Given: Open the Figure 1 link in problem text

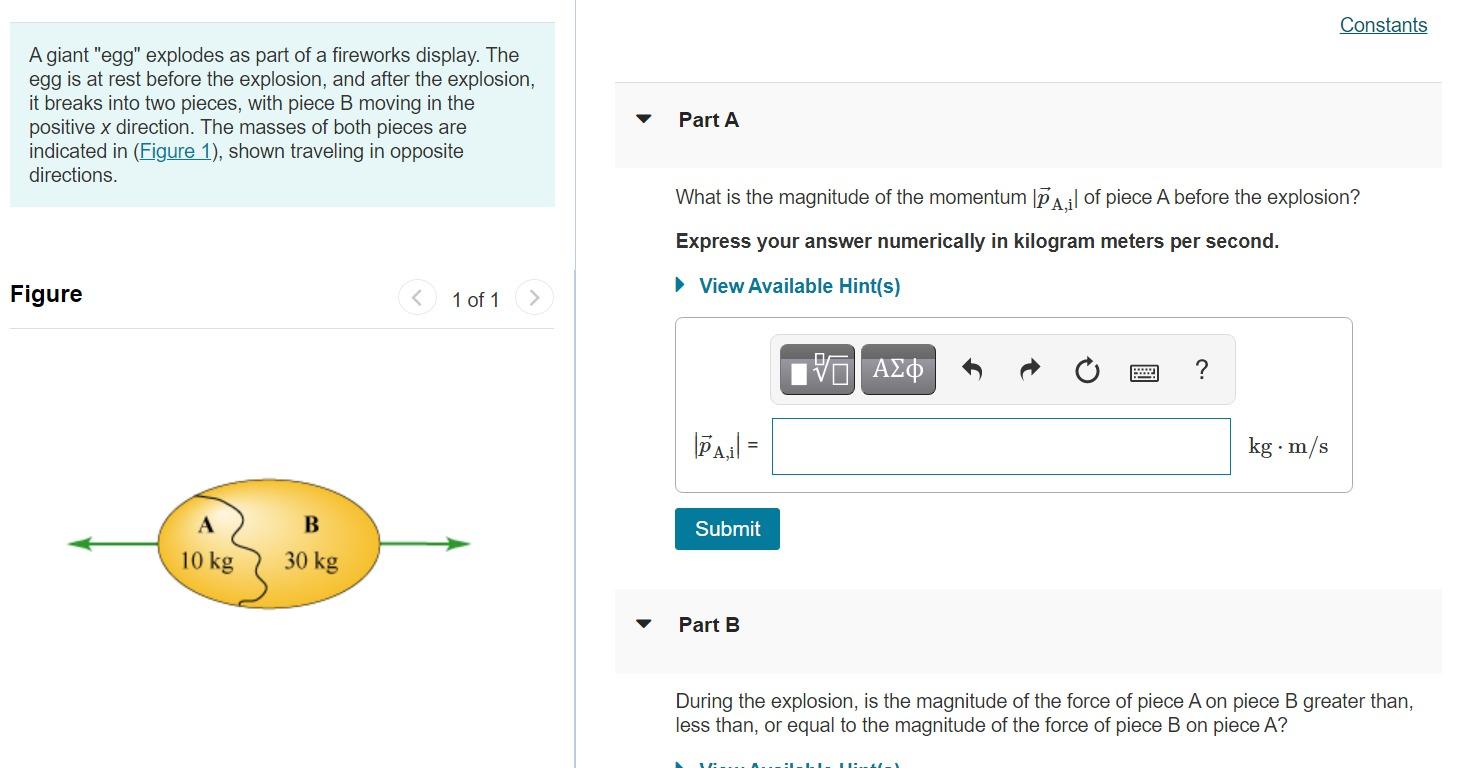Looking at the screenshot, I should coord(174,151).
